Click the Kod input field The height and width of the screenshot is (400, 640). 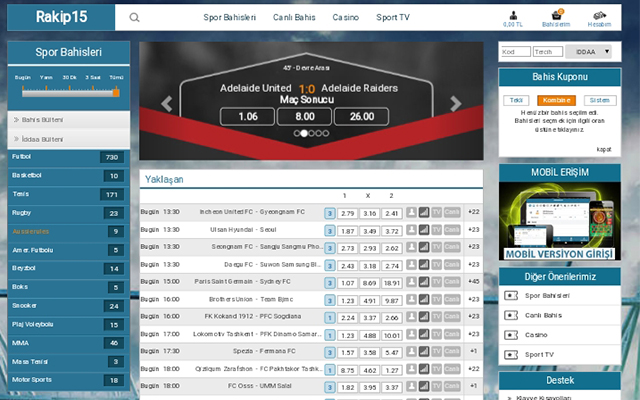[514, 51]
